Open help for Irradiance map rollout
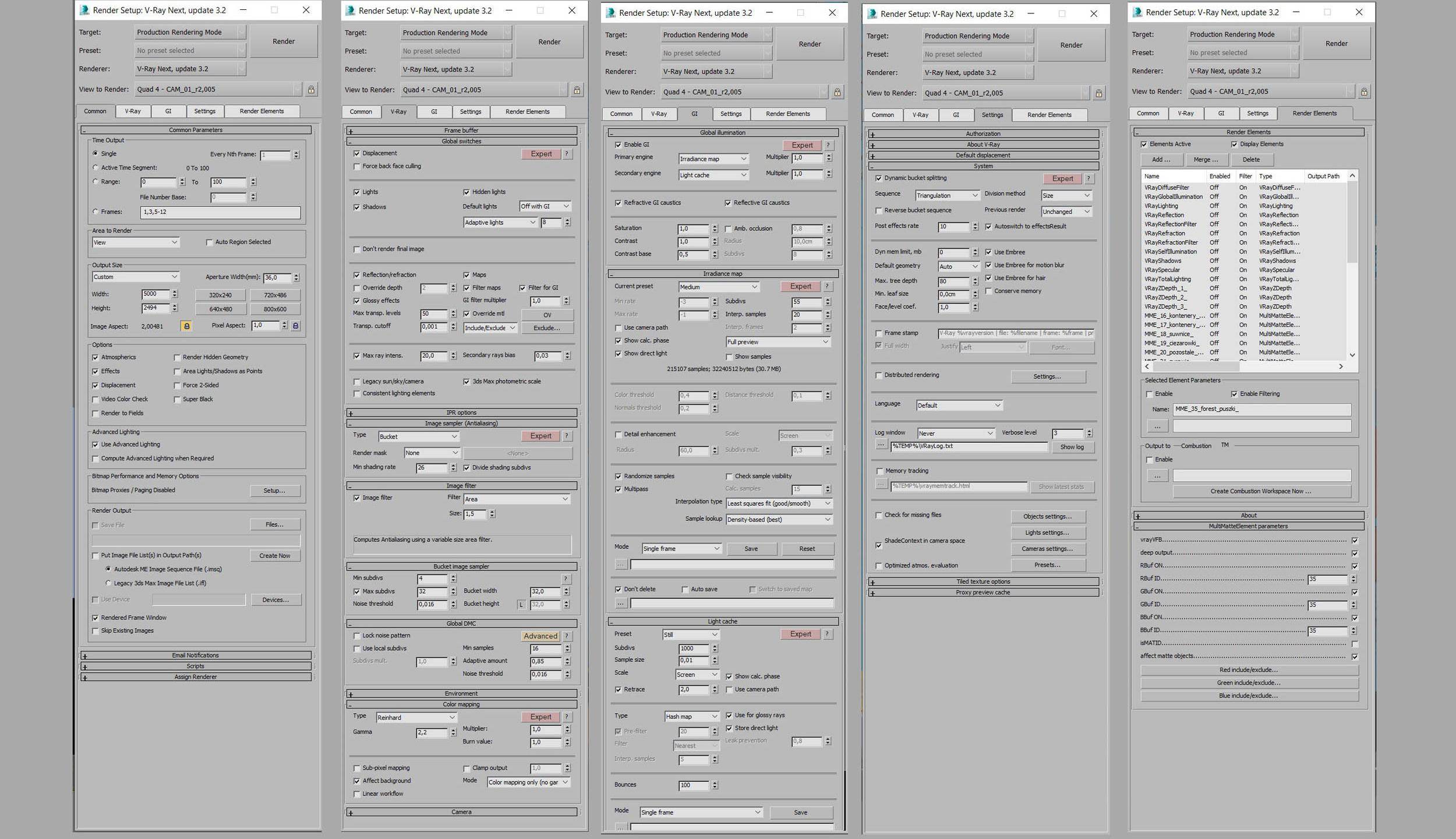 (x=827, y=286)
